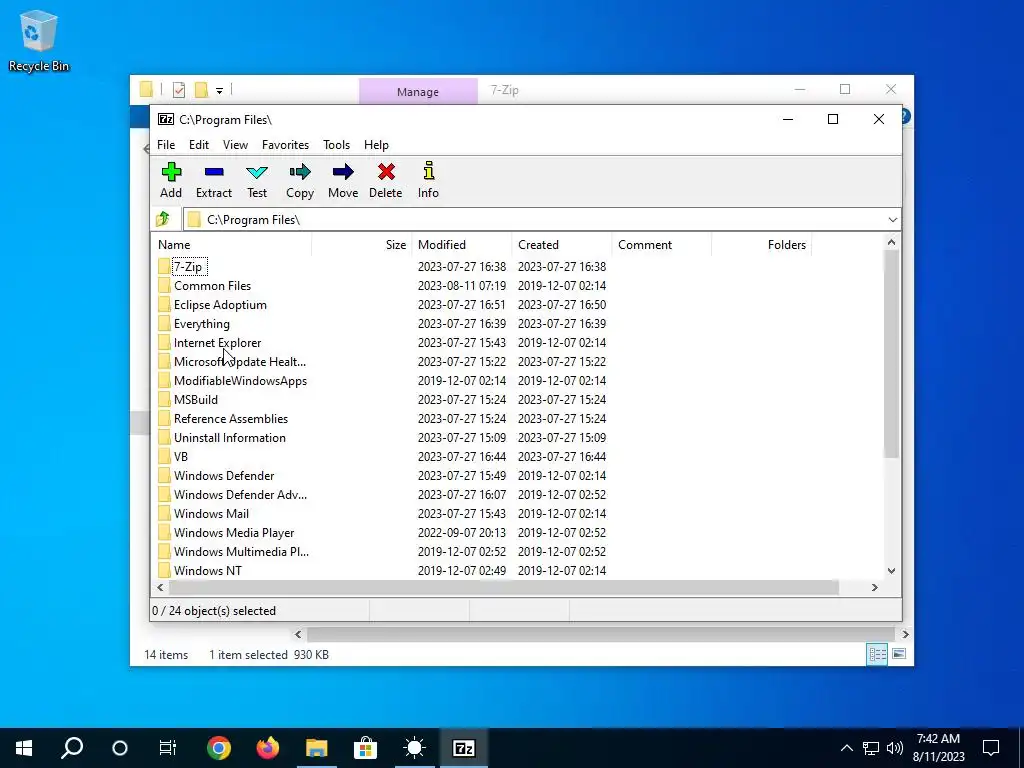Click the address path input field

[x=542, y=219]
